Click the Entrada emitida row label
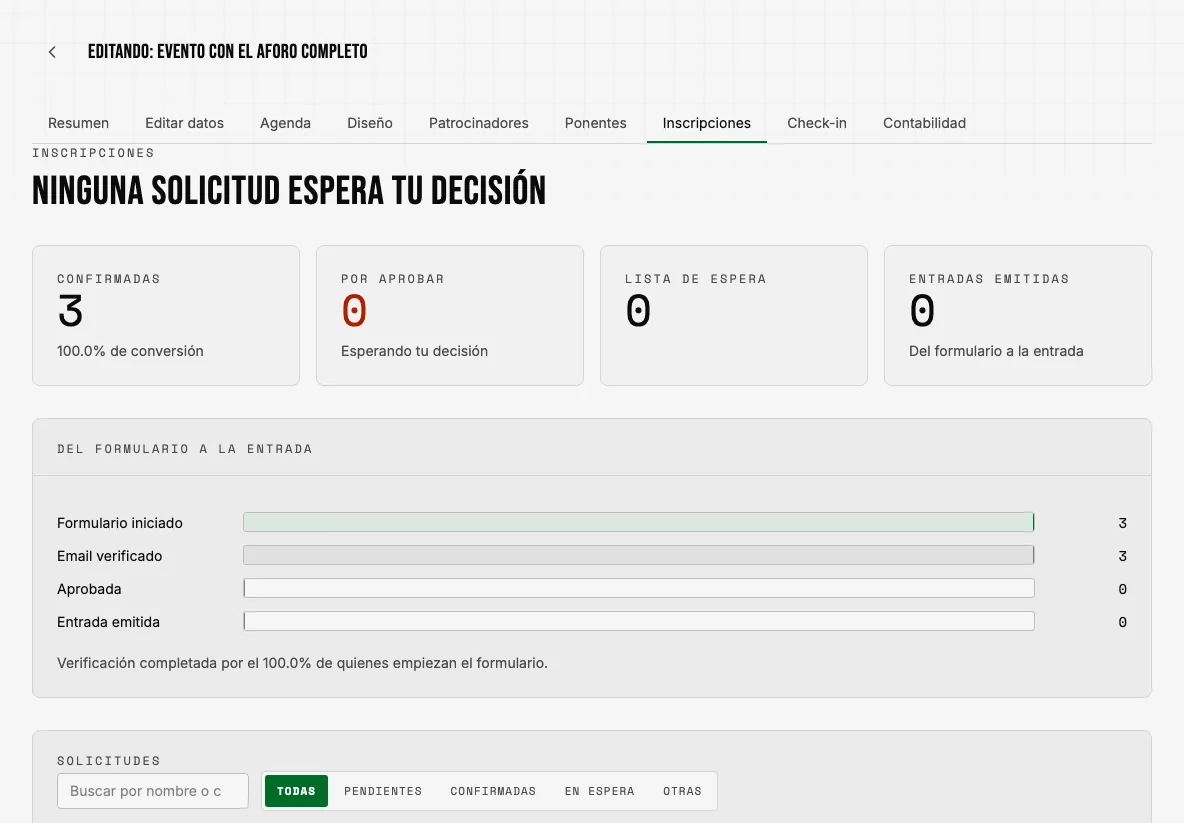The image size is (1184, 823). click(108, 623)
